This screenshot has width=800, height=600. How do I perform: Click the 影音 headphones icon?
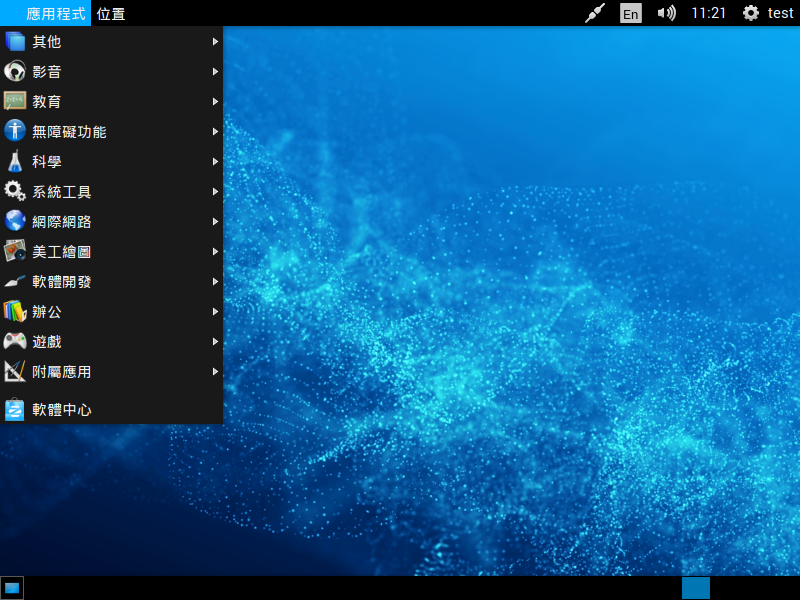point(15,71)
